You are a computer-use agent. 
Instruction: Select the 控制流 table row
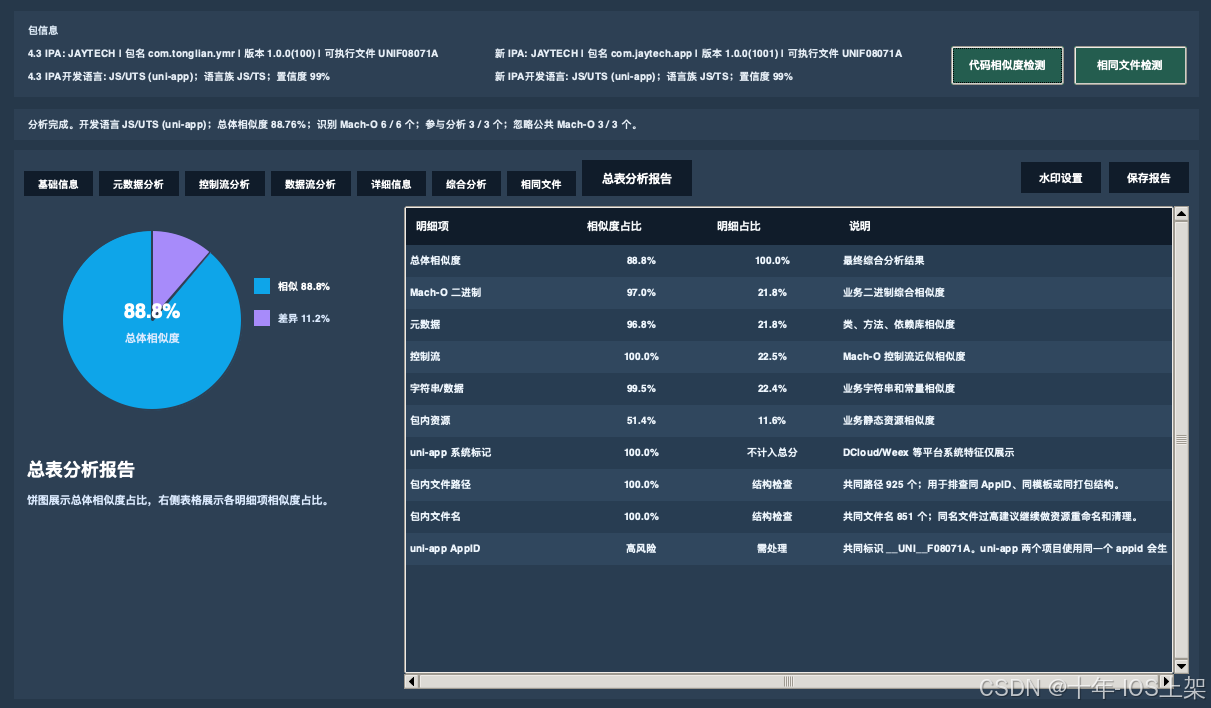(x=788, y=356)
